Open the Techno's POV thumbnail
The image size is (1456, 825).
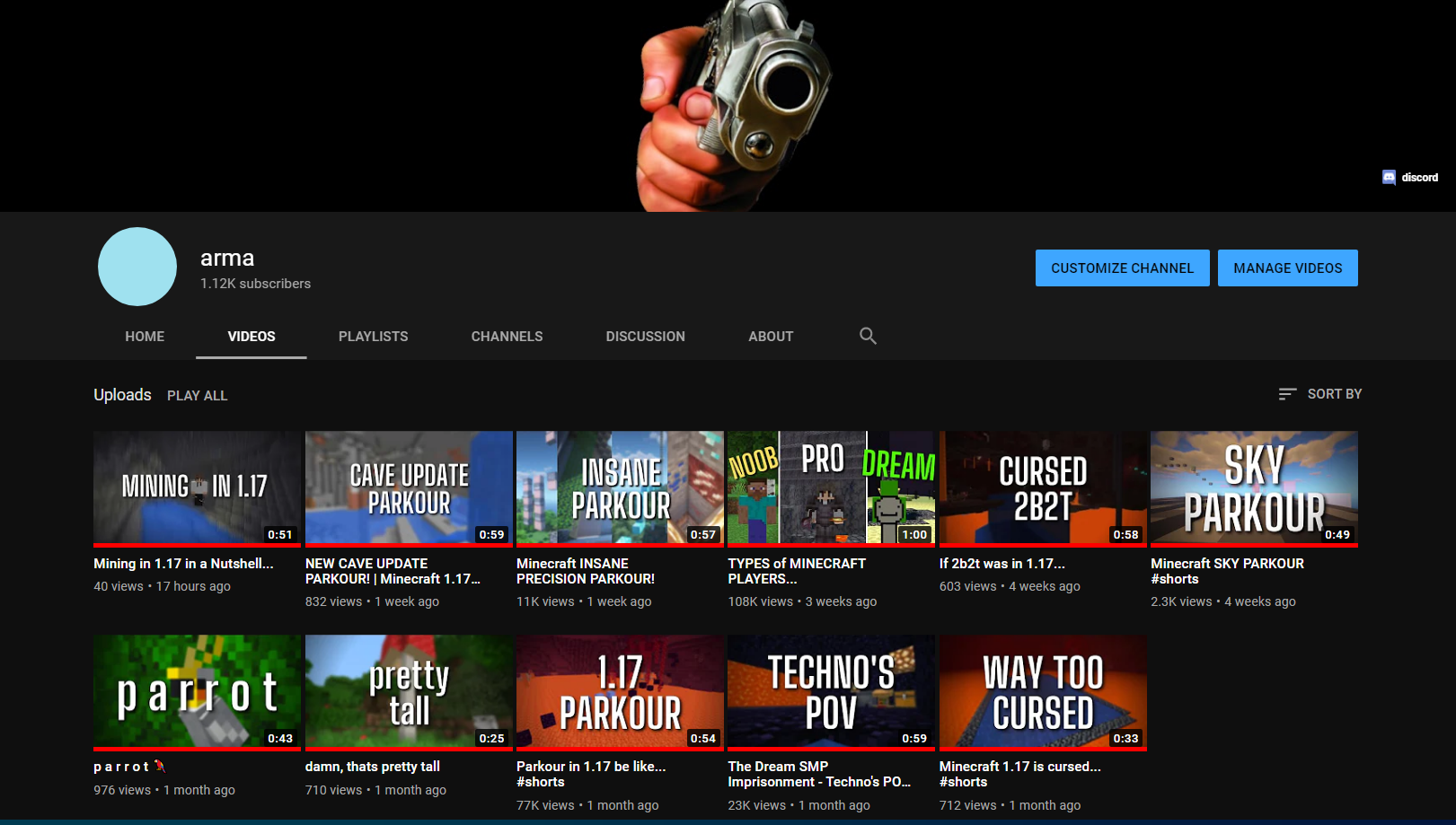coord(832,692)
